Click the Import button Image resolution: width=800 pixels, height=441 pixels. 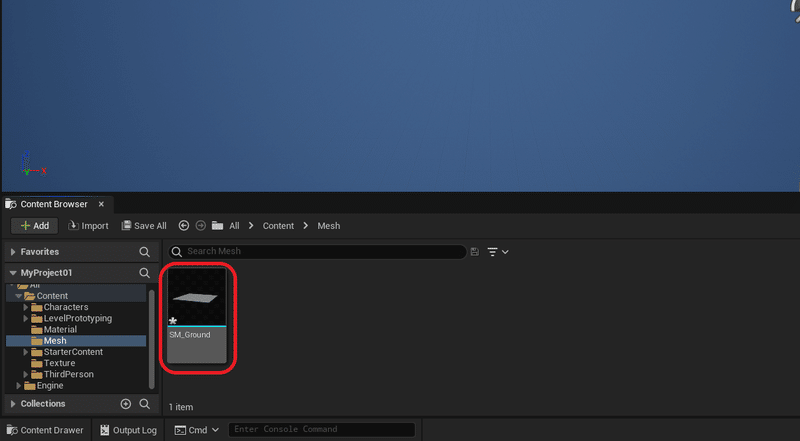(88, 226)
